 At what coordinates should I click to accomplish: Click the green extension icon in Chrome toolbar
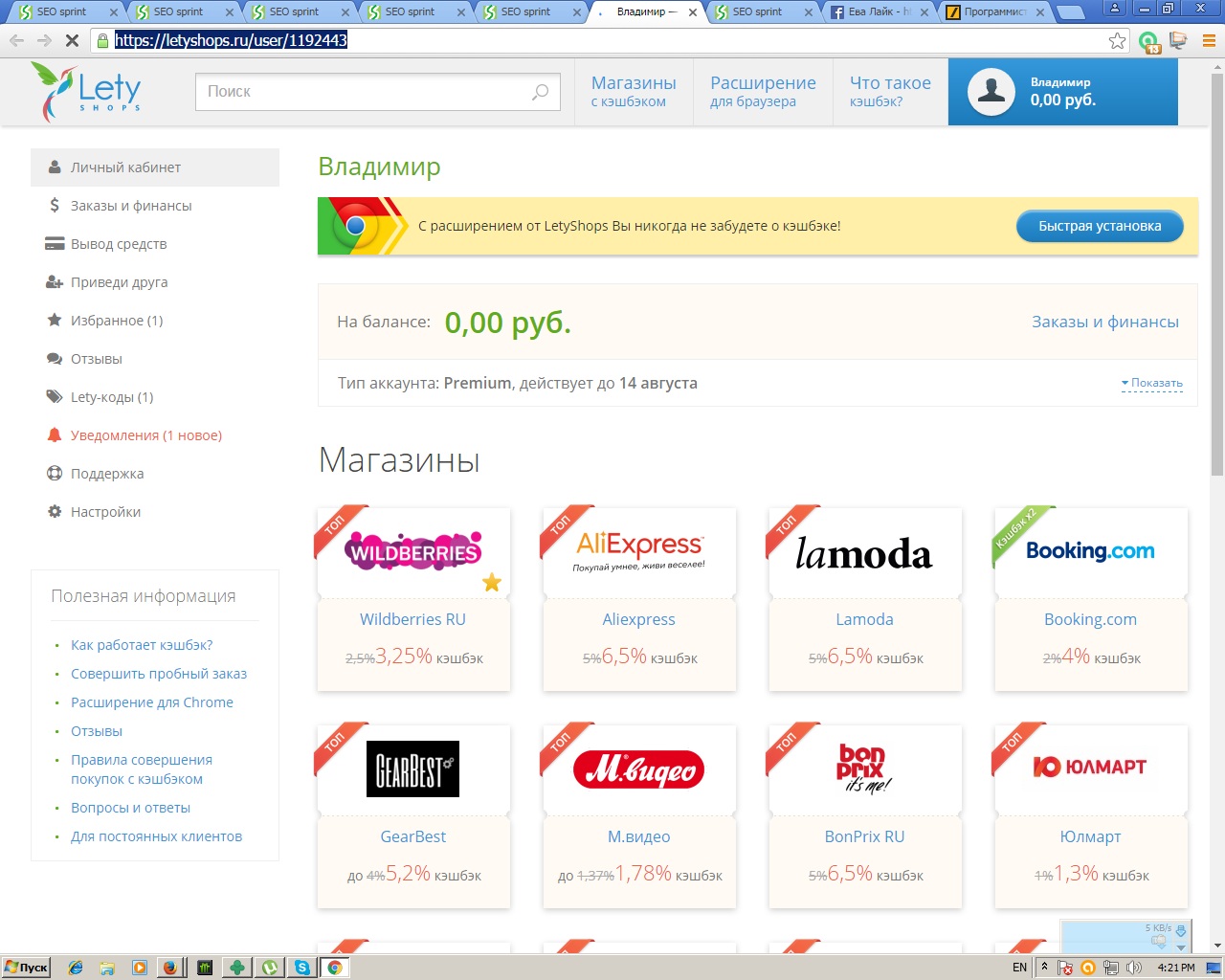click(x=1148, y=41)
